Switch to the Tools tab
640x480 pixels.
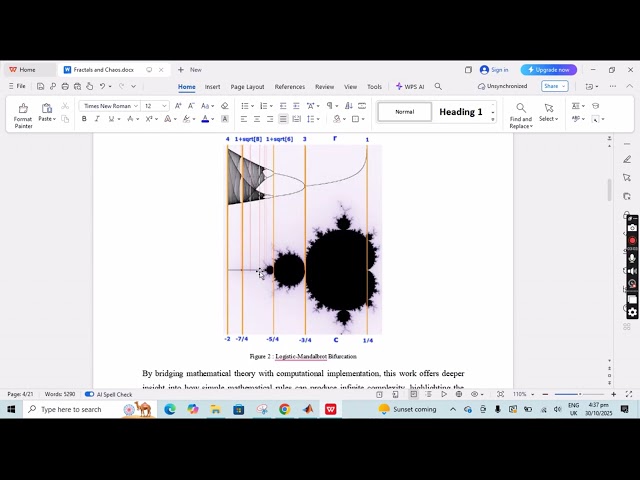374,87
